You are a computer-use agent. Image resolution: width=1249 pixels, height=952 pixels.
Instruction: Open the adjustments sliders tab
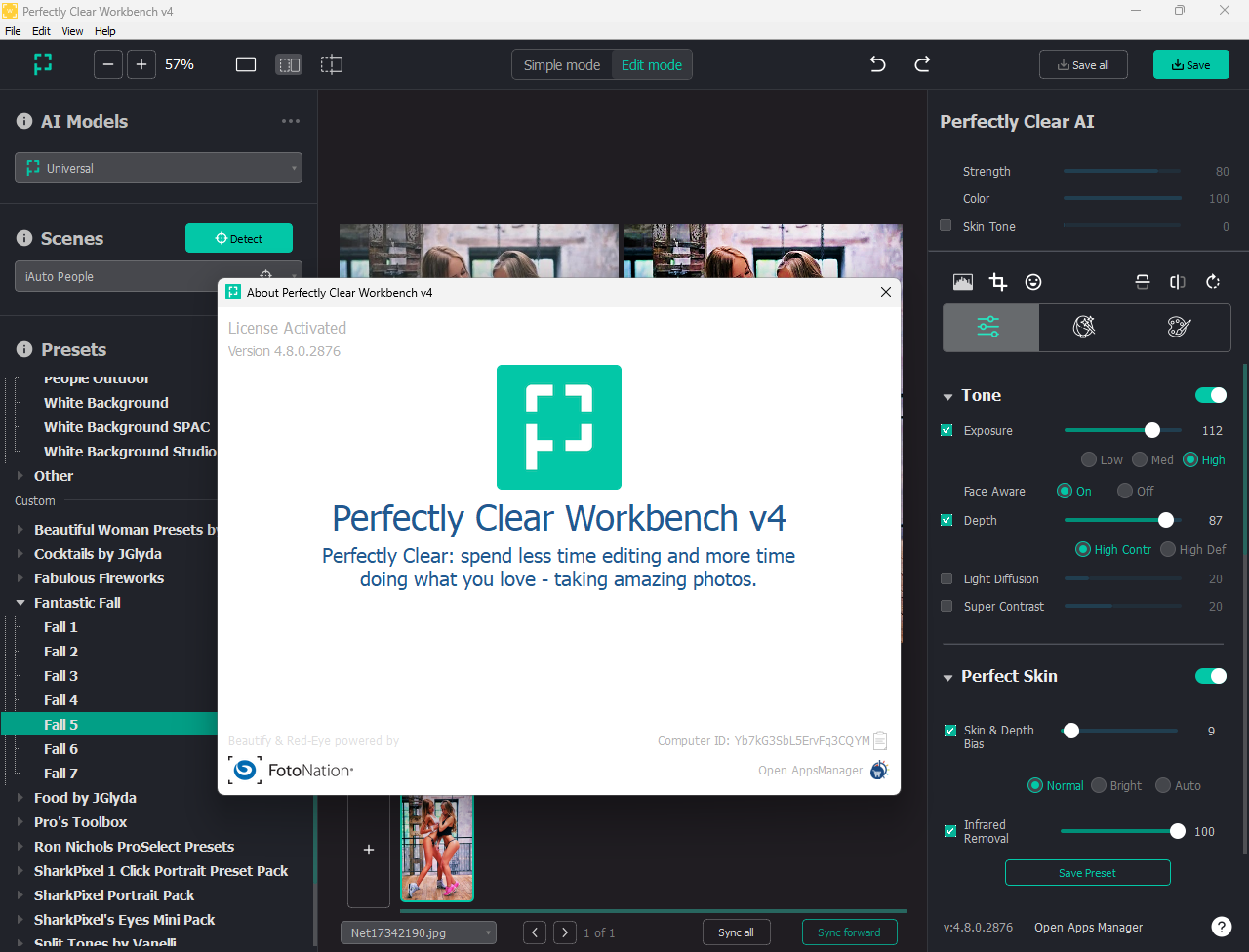click(x=990, y=327)
